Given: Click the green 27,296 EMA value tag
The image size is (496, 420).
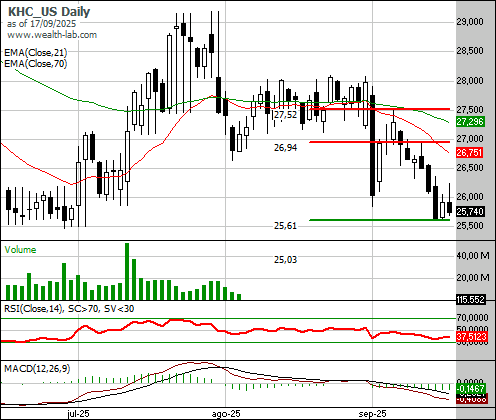Looking at the screenshot, I should pos(470,121).
